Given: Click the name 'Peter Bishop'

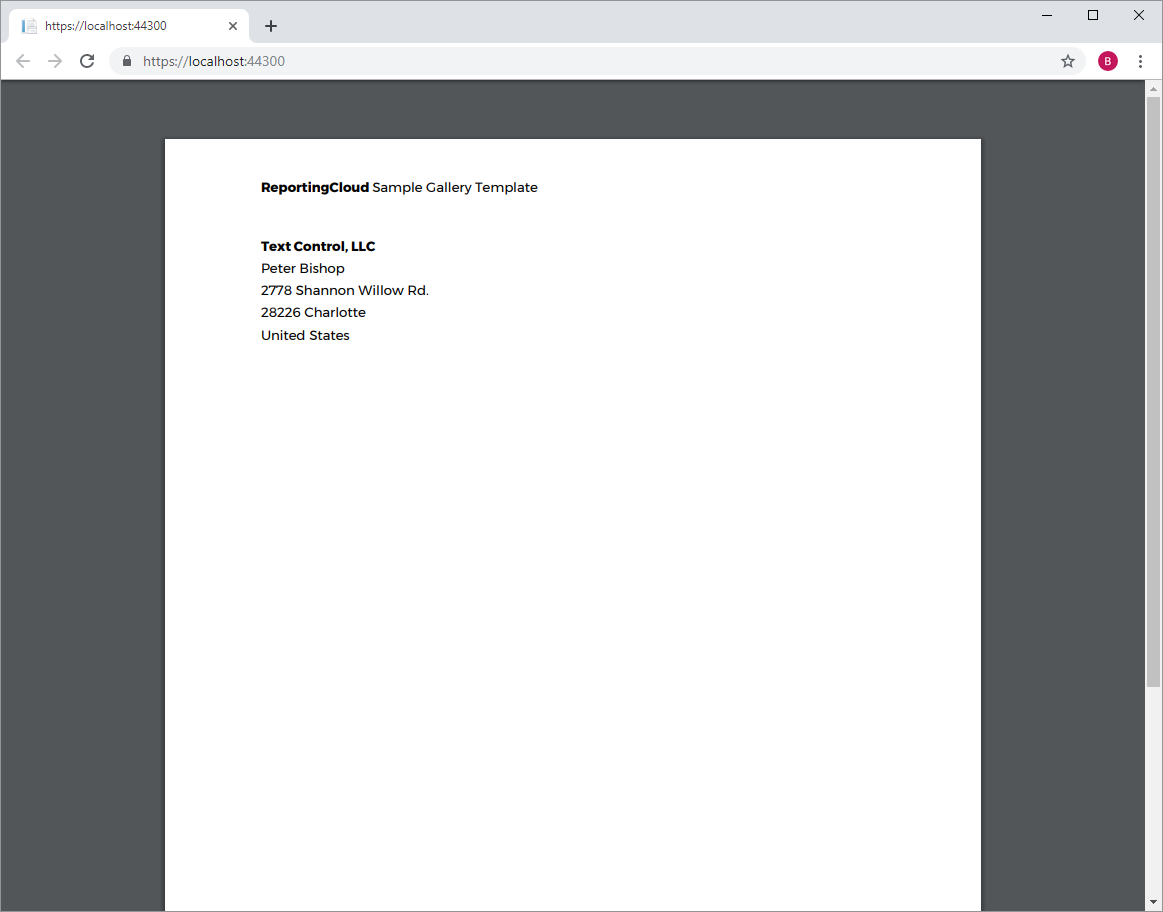Looking at the screenshot, I should coord(303,268).
